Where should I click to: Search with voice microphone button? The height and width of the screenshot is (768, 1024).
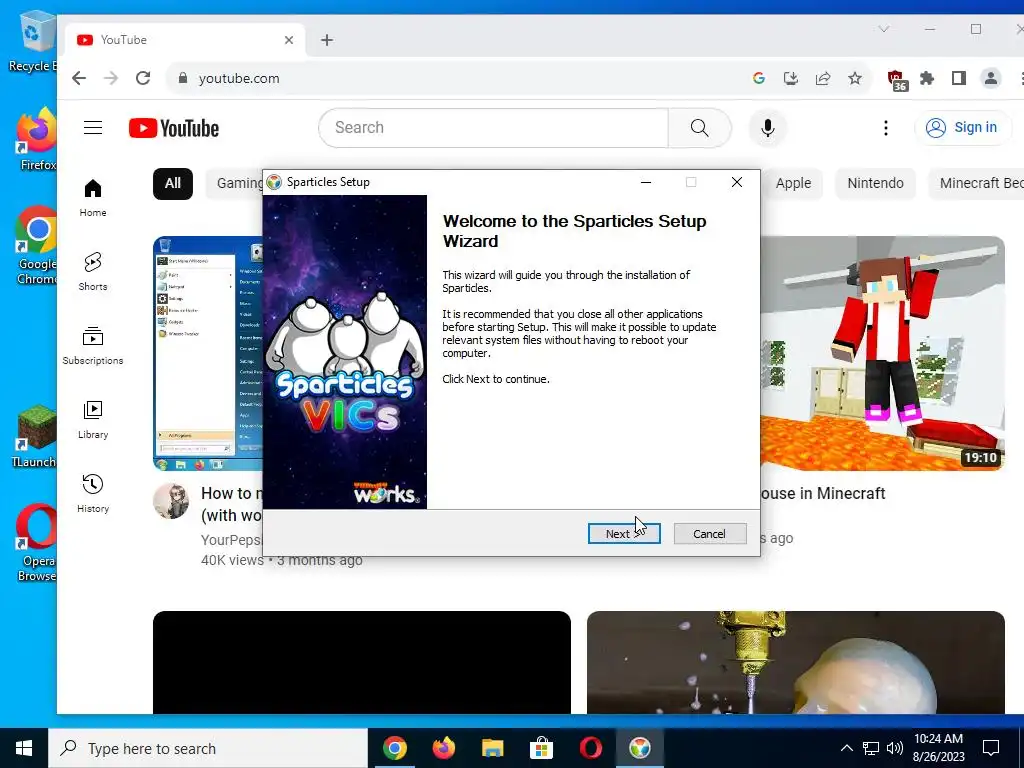pyautogui.click(x=768, y=128)
